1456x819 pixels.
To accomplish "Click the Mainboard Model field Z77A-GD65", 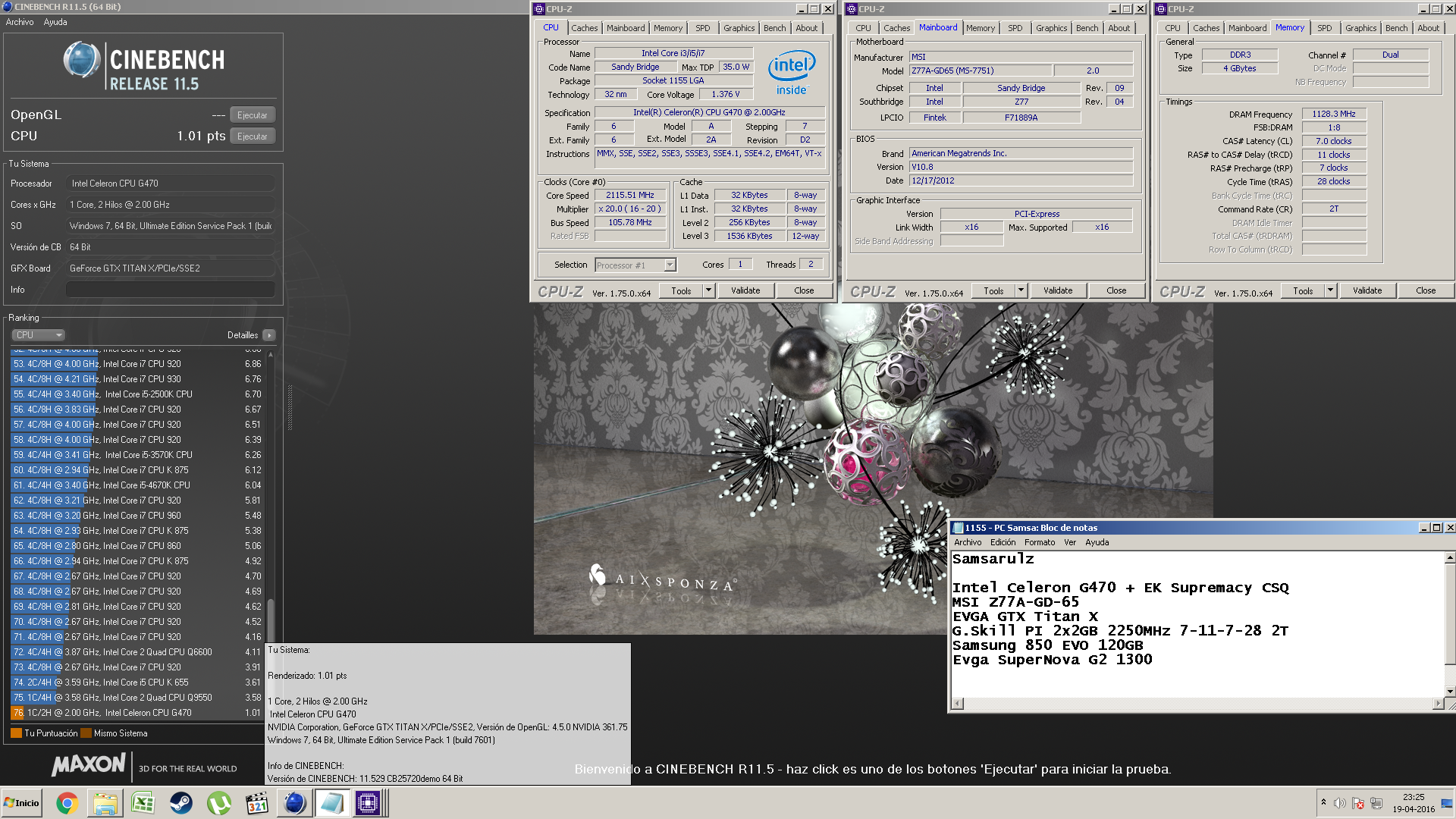I will (980, 71).
